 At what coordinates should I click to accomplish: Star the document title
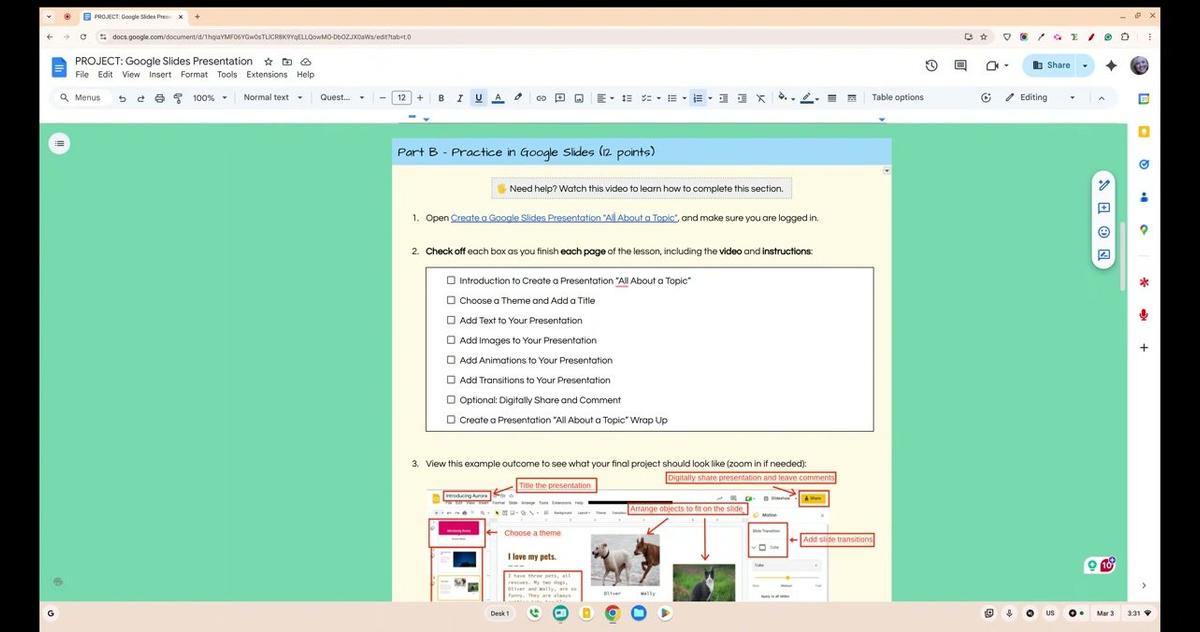268,62
